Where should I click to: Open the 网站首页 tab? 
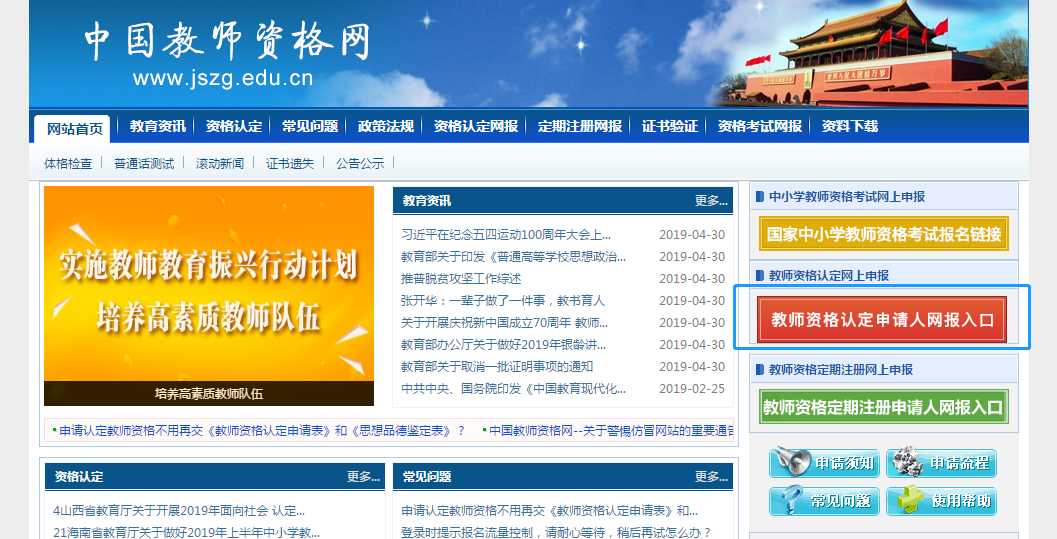pyautogui.click(x=74, y=129)
